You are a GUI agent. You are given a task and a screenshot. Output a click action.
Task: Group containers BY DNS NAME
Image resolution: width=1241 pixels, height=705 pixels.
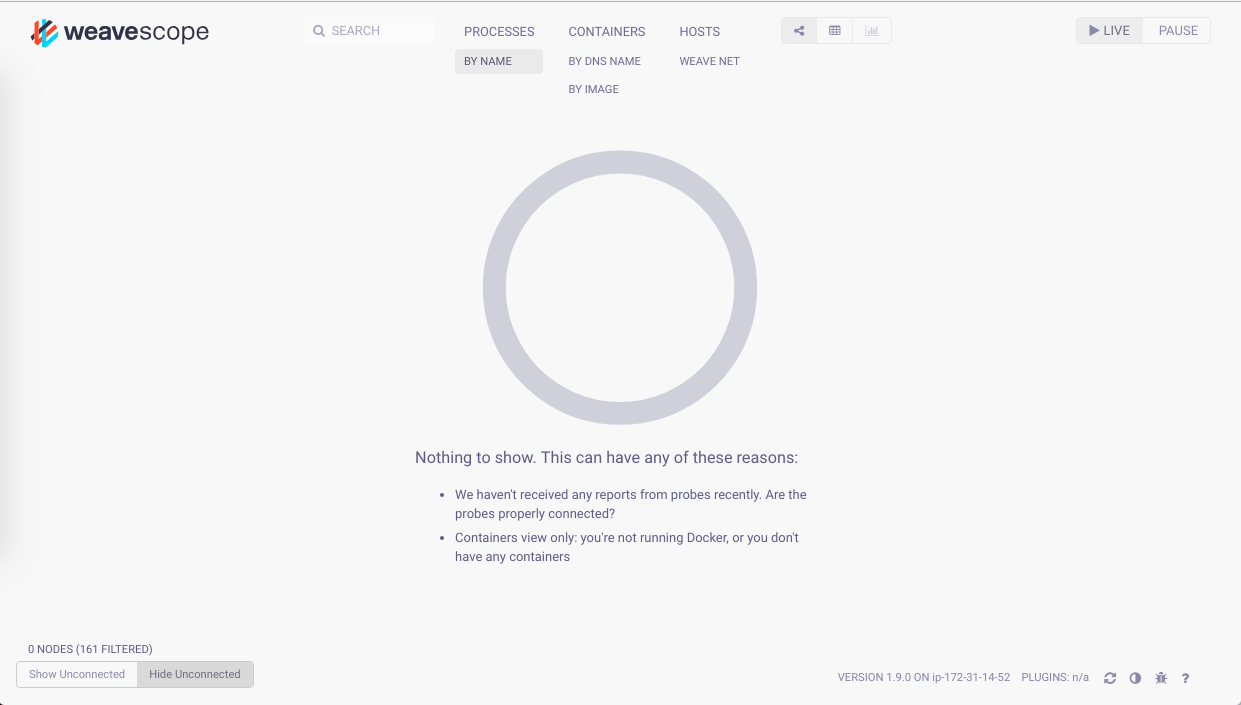tap(604, 61)
